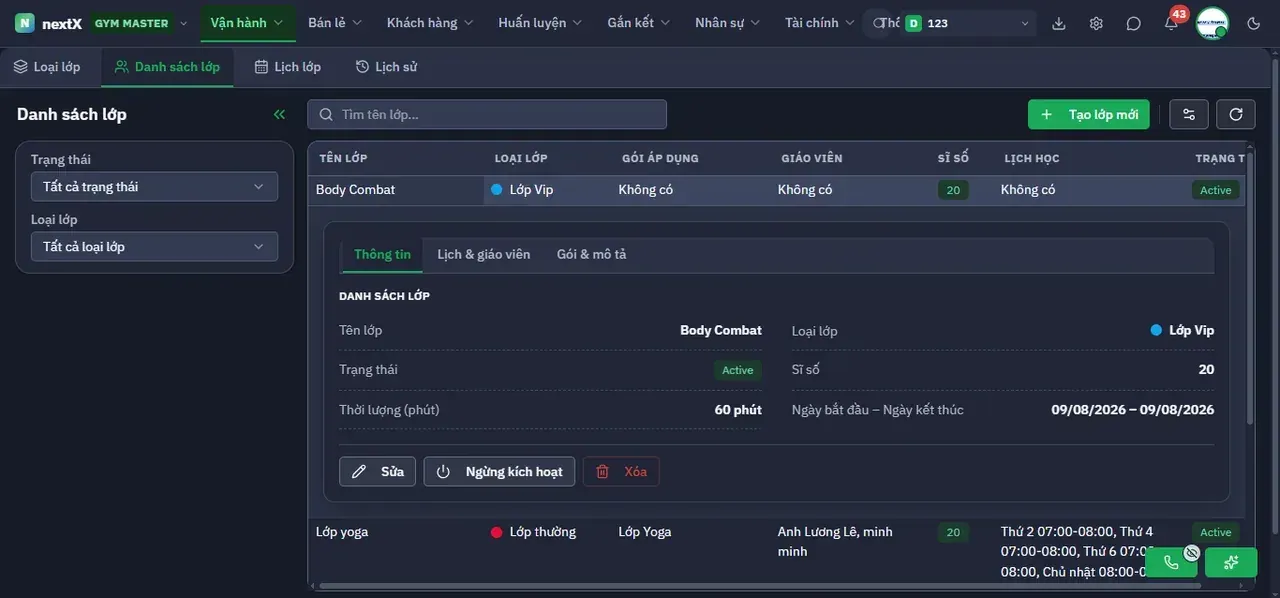Open the GYM MASTER module switcher
1280x598 pixels.
pos(140,23)
